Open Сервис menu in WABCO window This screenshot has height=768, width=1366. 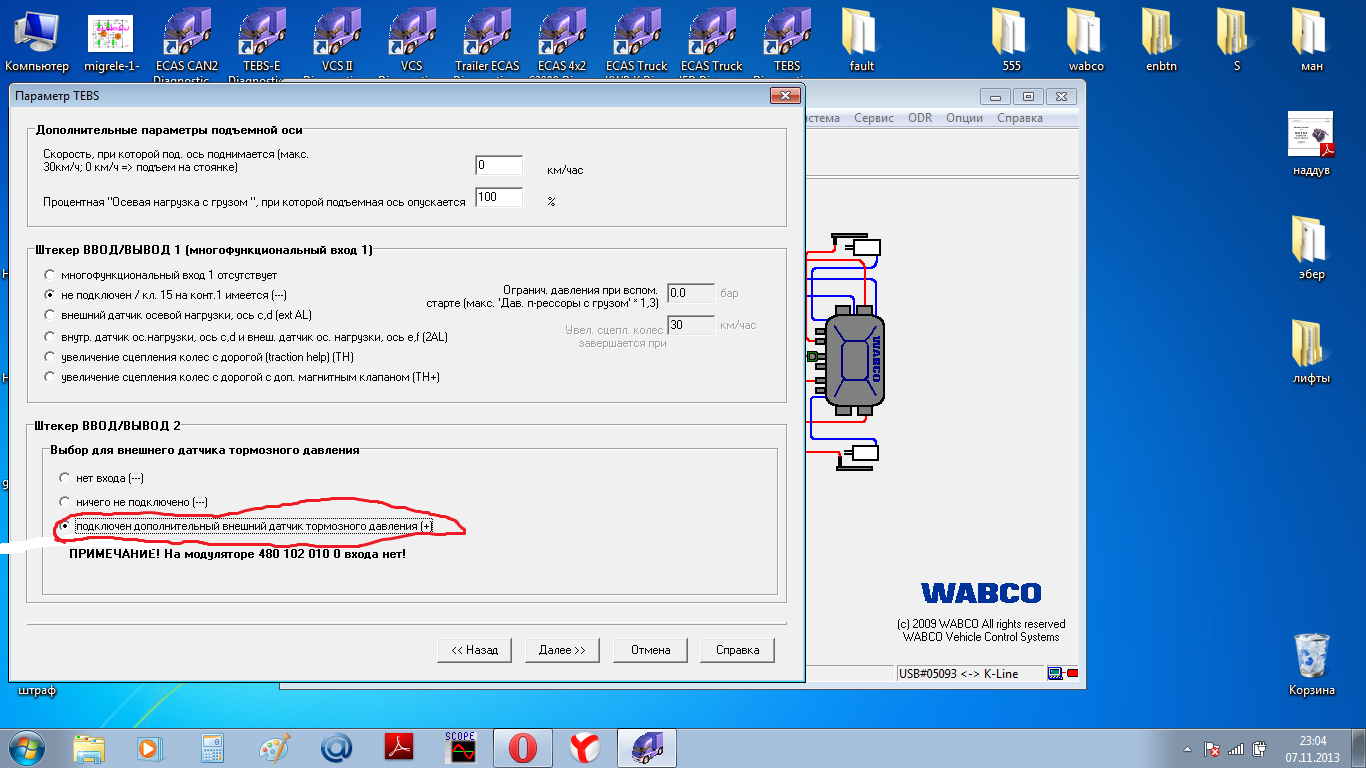tap(873, 118)
